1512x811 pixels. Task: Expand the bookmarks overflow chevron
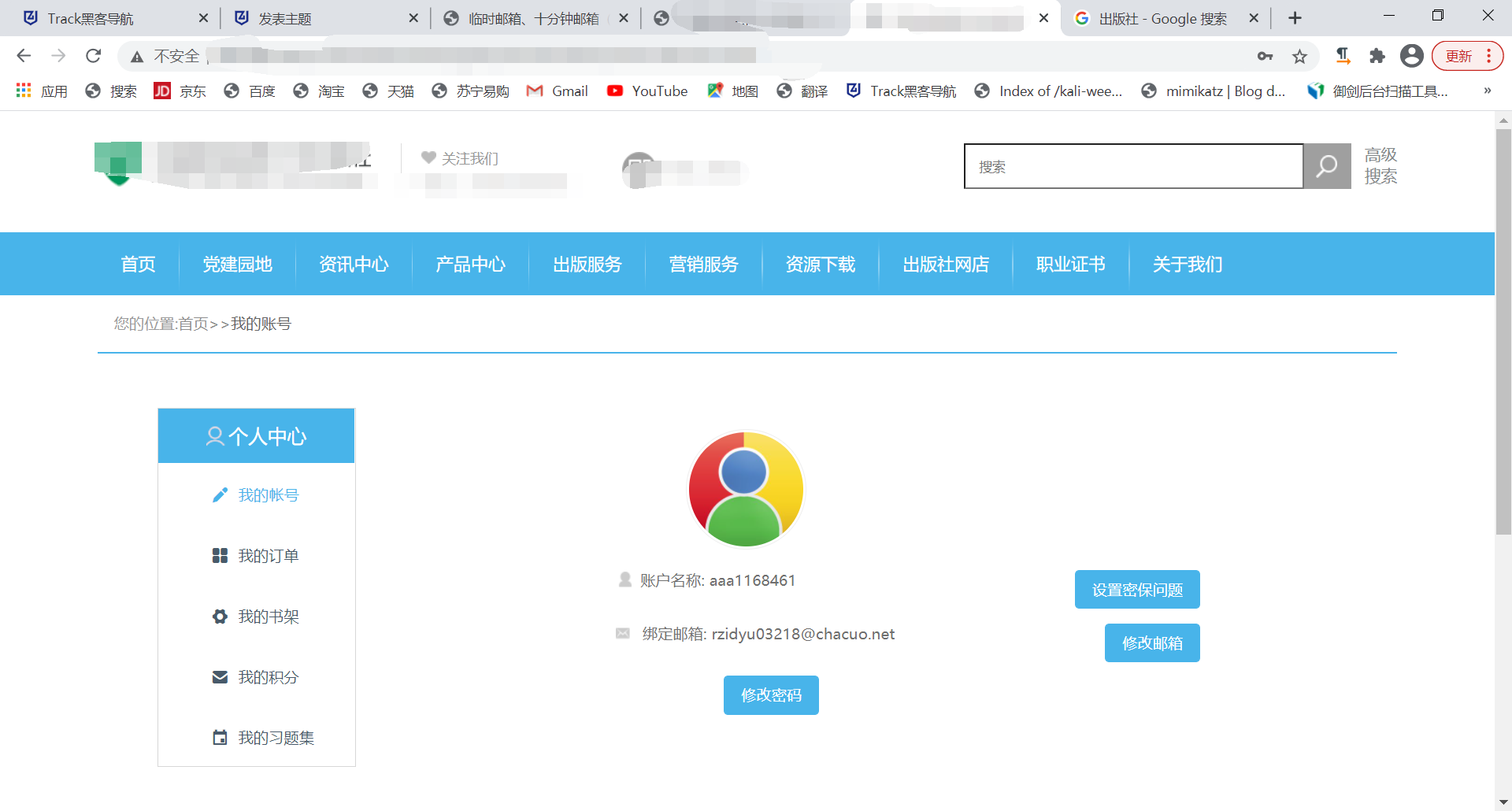point(1487,91)
